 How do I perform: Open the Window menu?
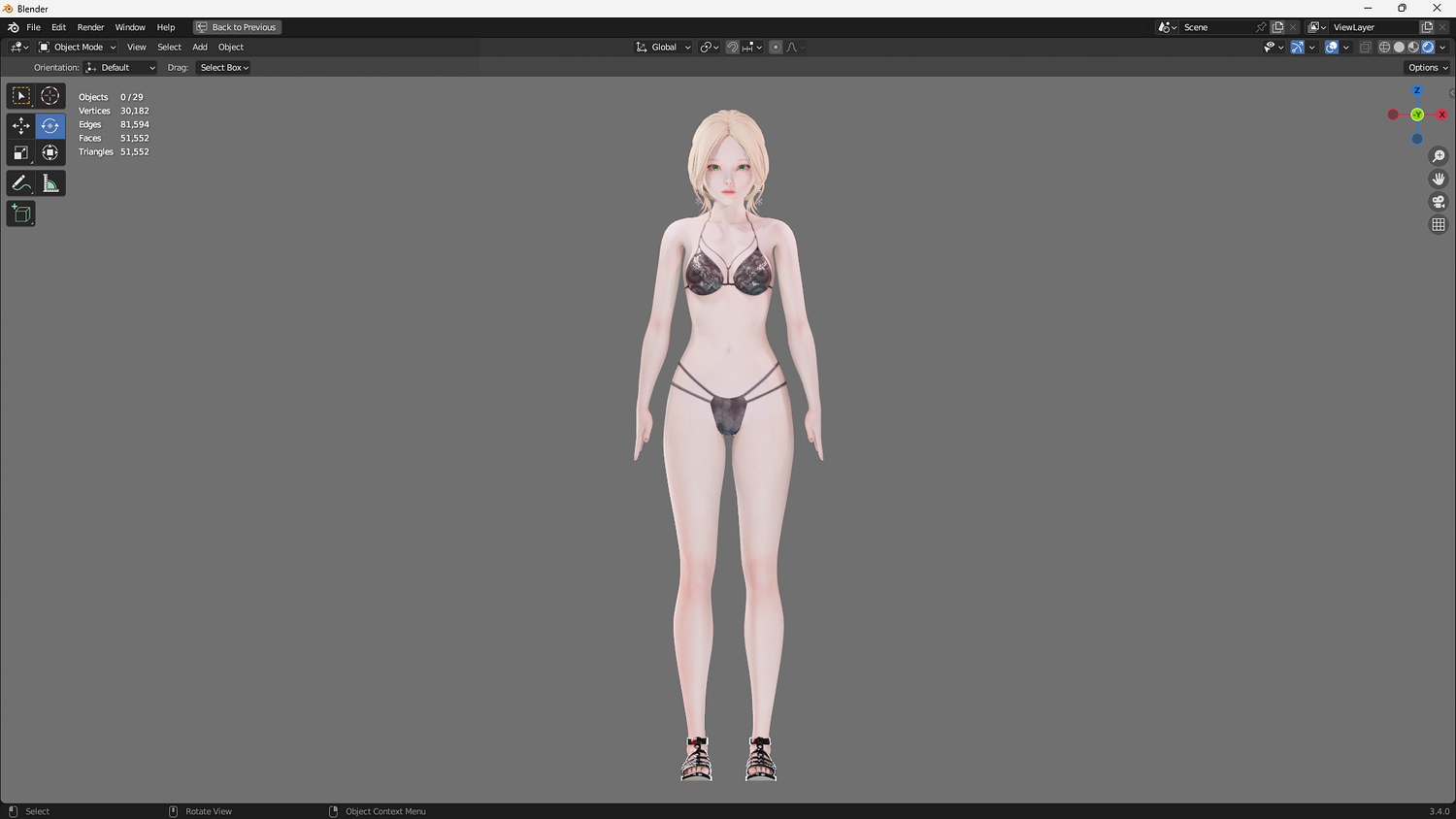(x=130, y=27)
